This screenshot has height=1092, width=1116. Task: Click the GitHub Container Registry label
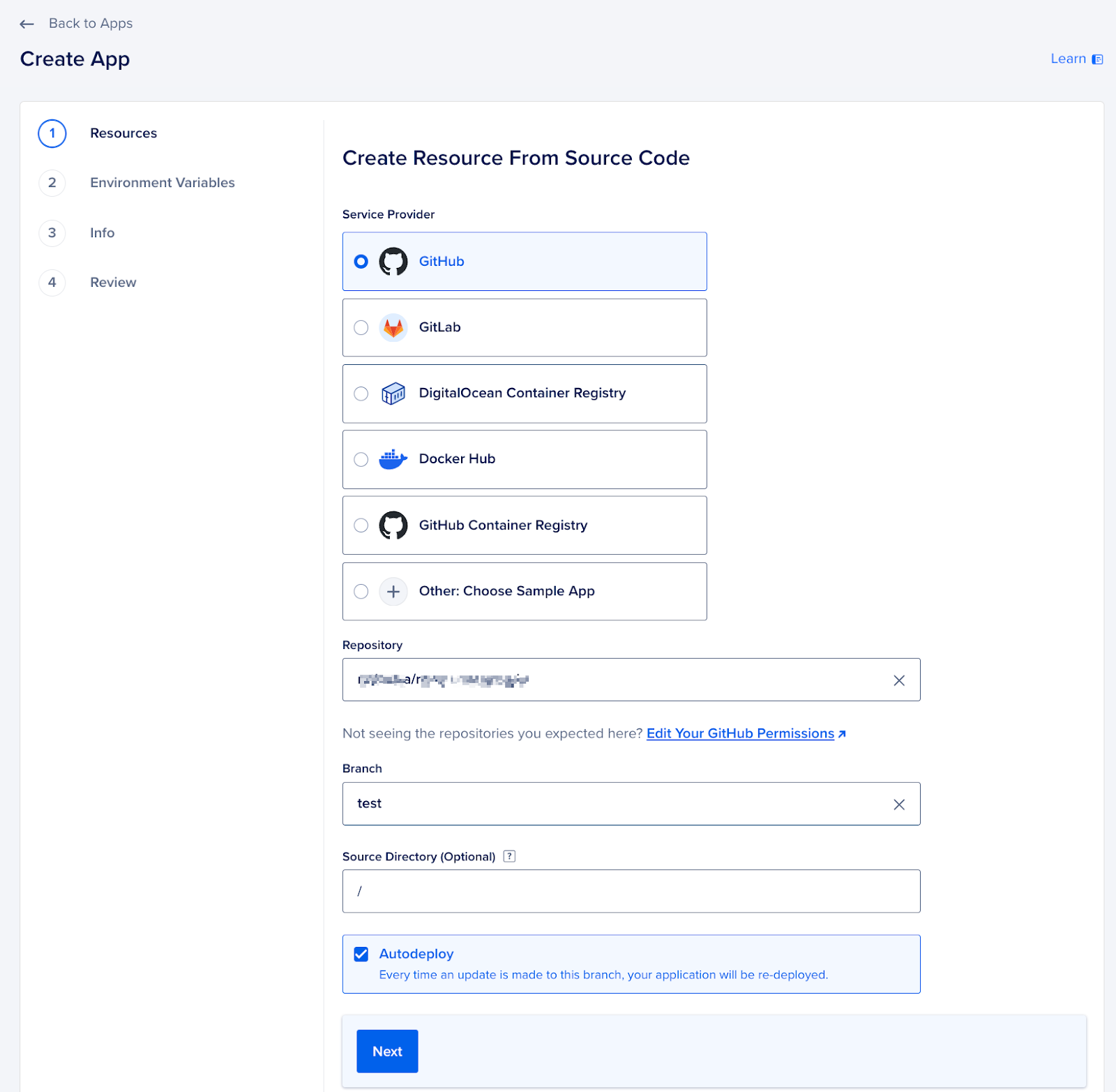tap(503, 525)
